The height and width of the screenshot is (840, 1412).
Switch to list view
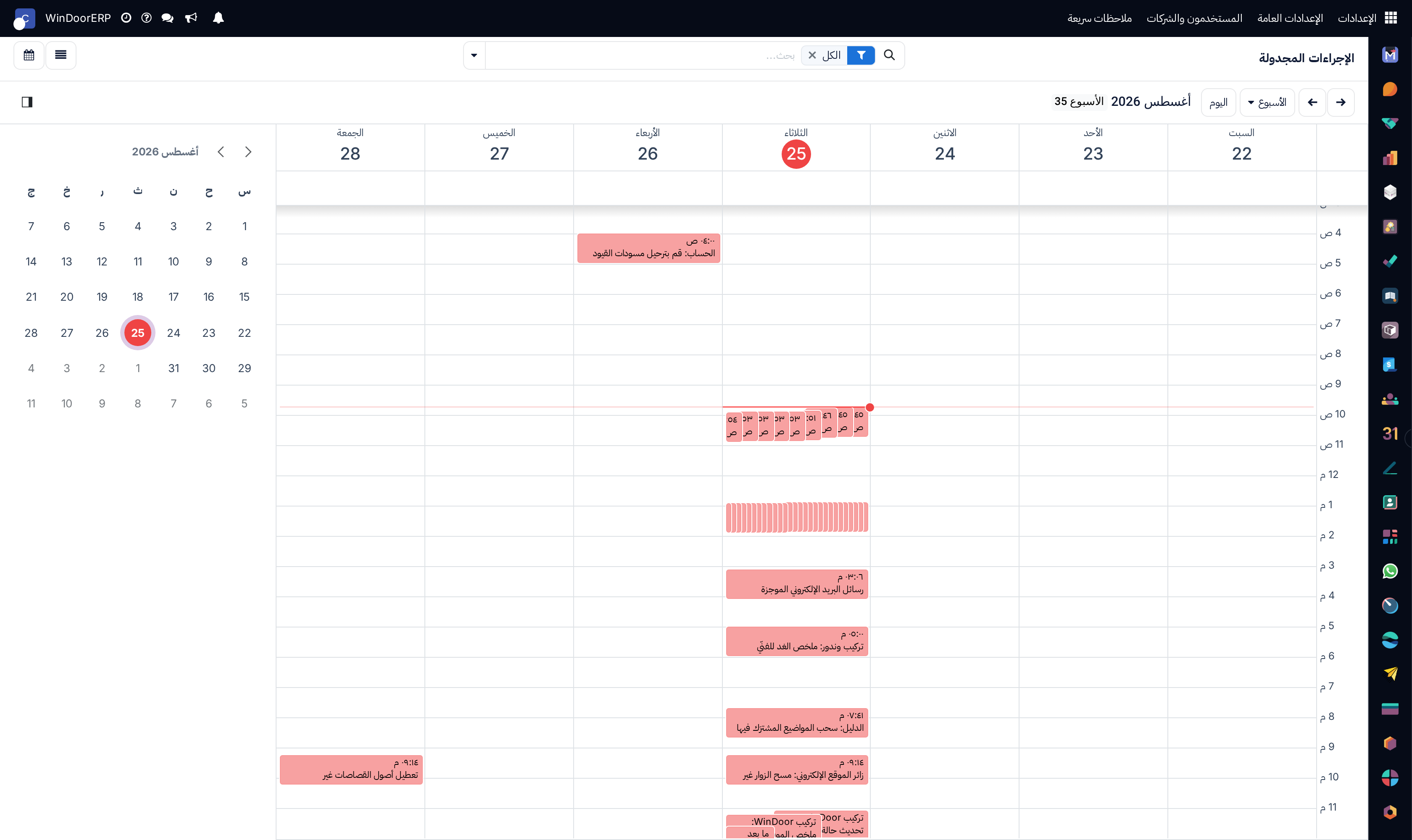click(61, 55)
